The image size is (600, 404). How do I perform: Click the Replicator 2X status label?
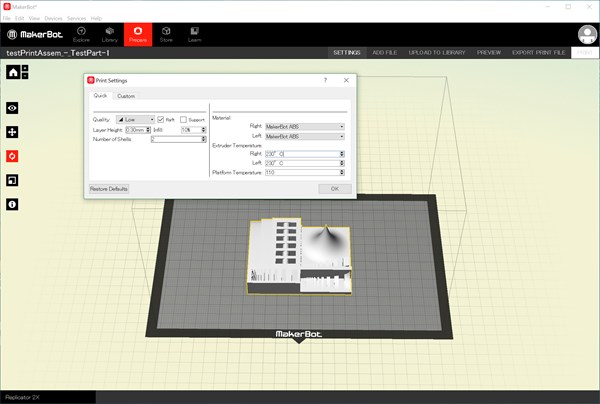point(23,397)
